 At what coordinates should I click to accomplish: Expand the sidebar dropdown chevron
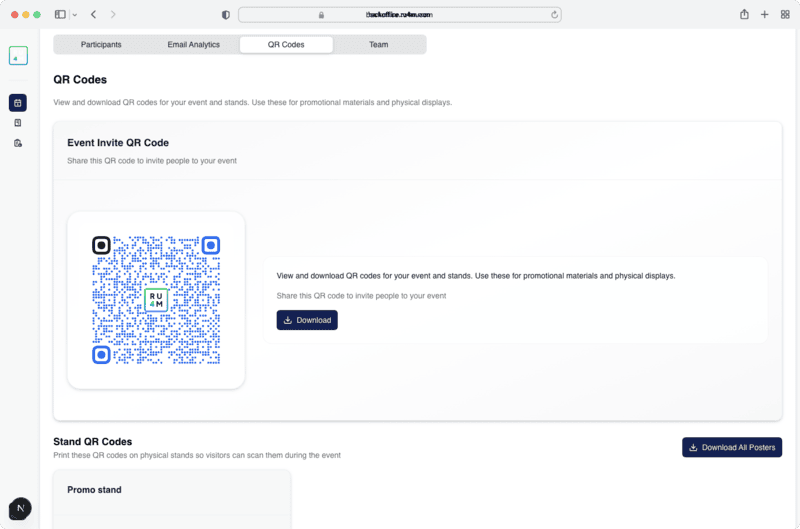pyautogui.click(x=74, y=15)
